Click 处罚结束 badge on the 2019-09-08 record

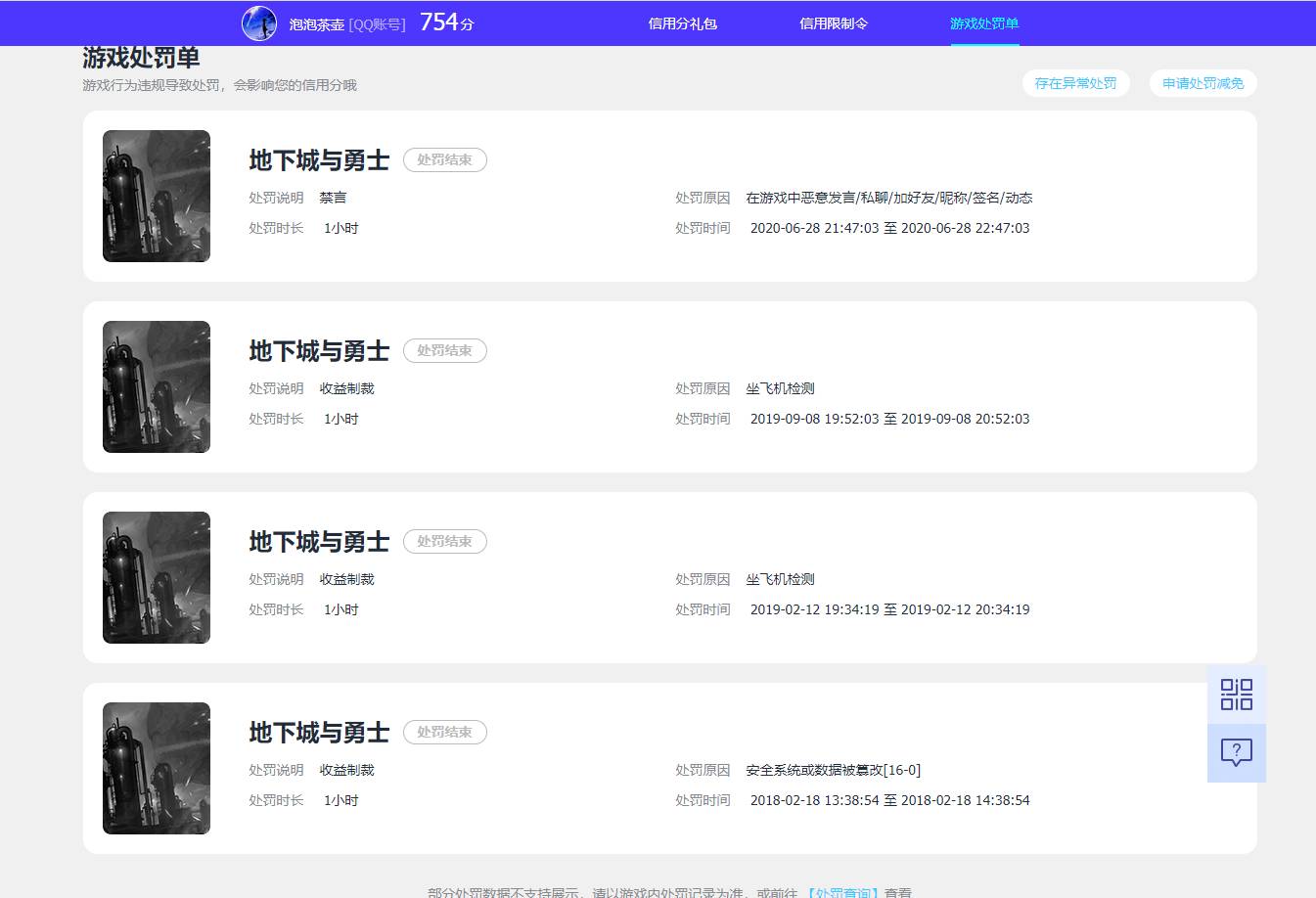(444, 350)
